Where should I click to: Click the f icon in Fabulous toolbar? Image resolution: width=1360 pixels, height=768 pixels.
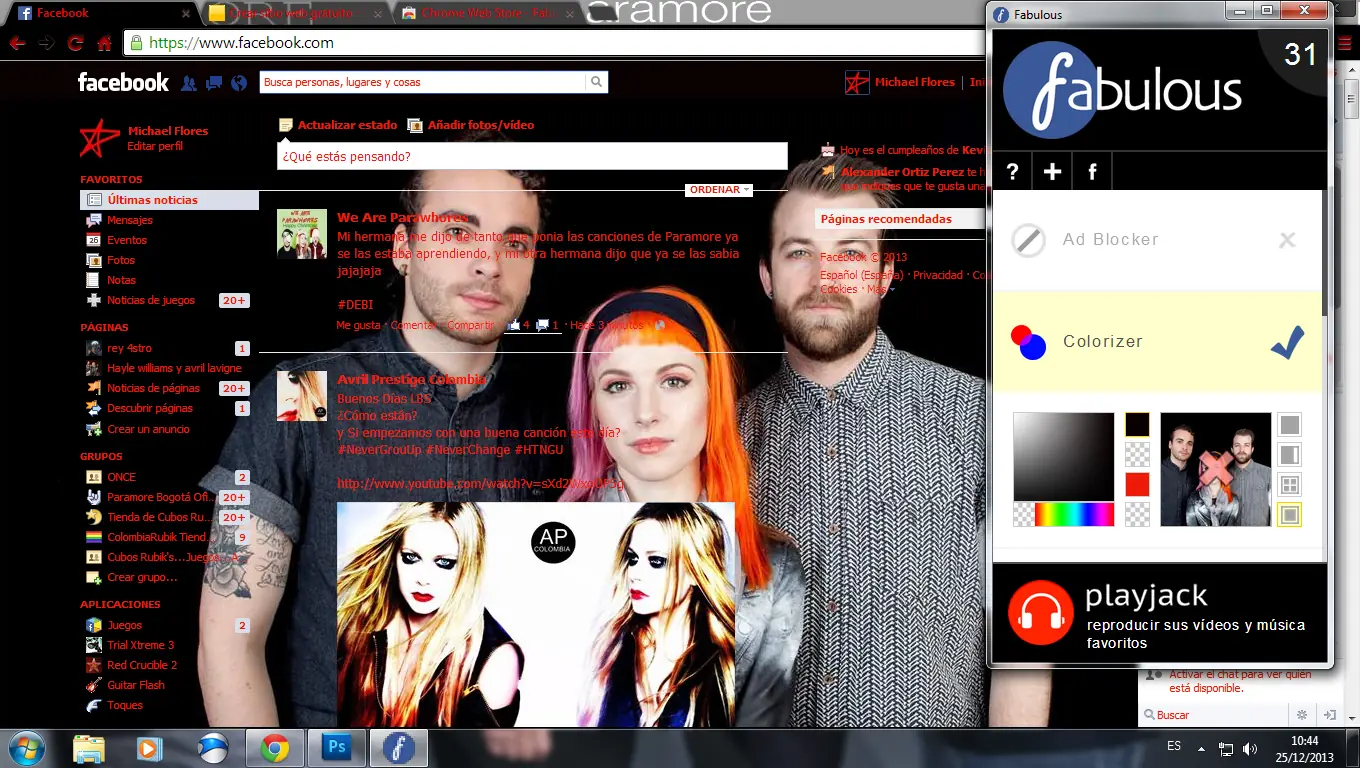pos(1092,172)
